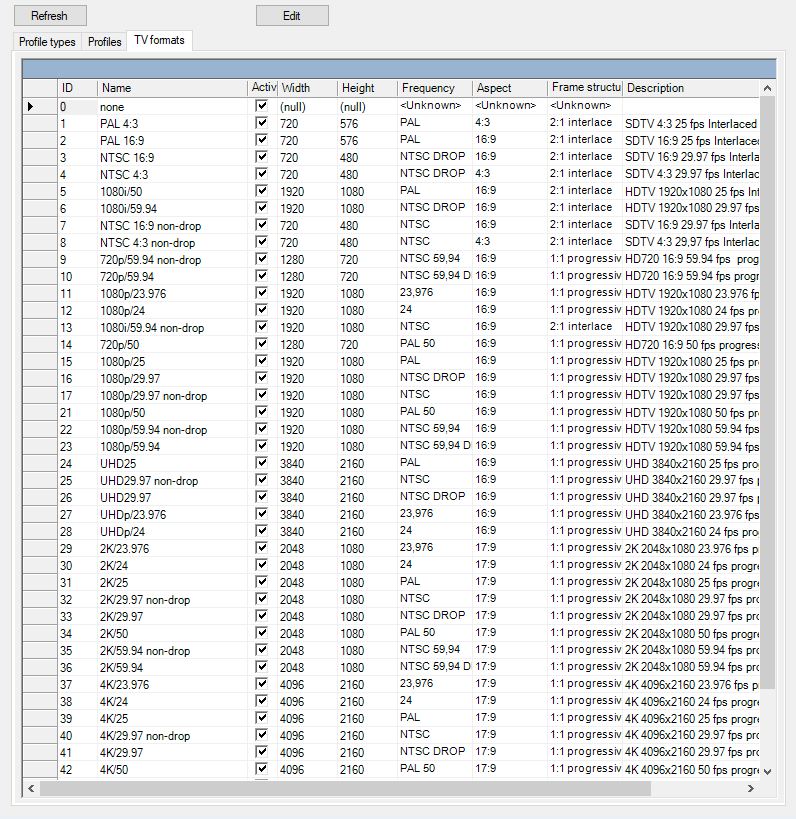Toggle Active checkbox for 4K/50

pyautogui.click(x=262, y=769)
